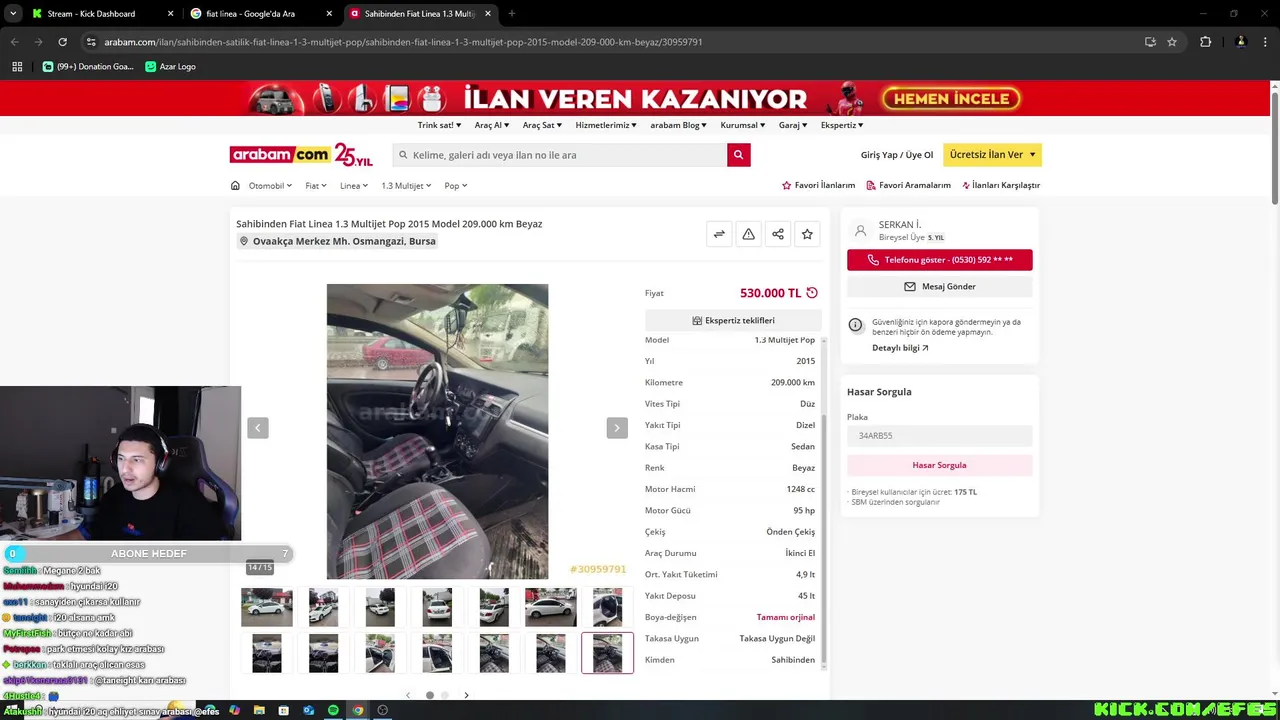Click the home icon in the breadcrumb

point(235,185)
